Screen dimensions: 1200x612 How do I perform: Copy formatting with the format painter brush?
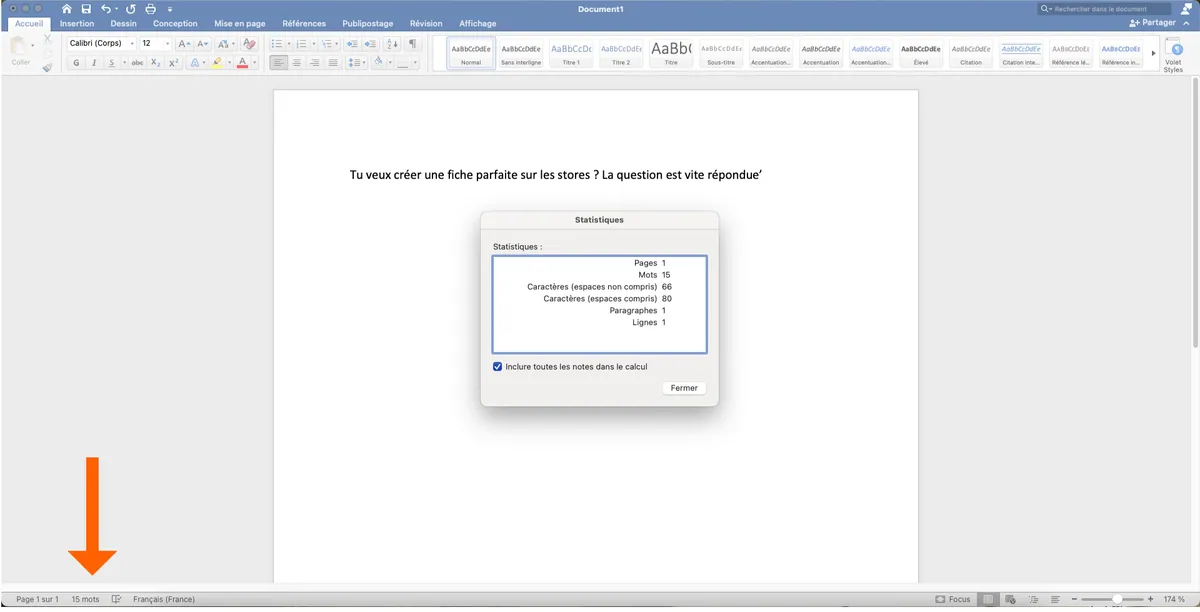pos(47,67)
